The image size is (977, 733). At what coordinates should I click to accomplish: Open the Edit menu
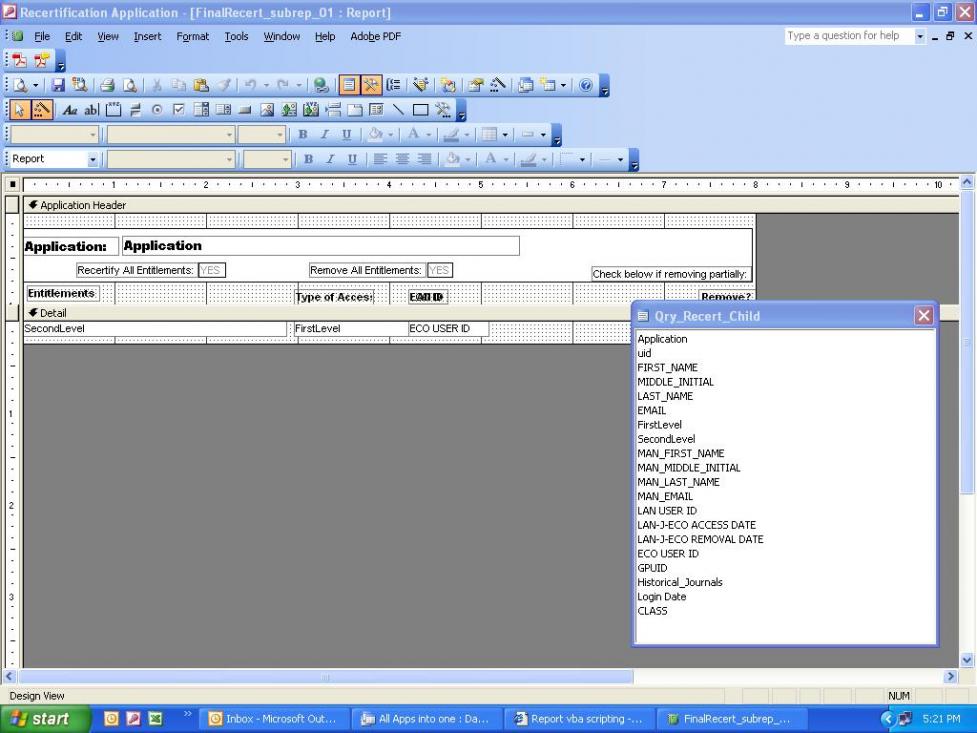tap(74, 37)
